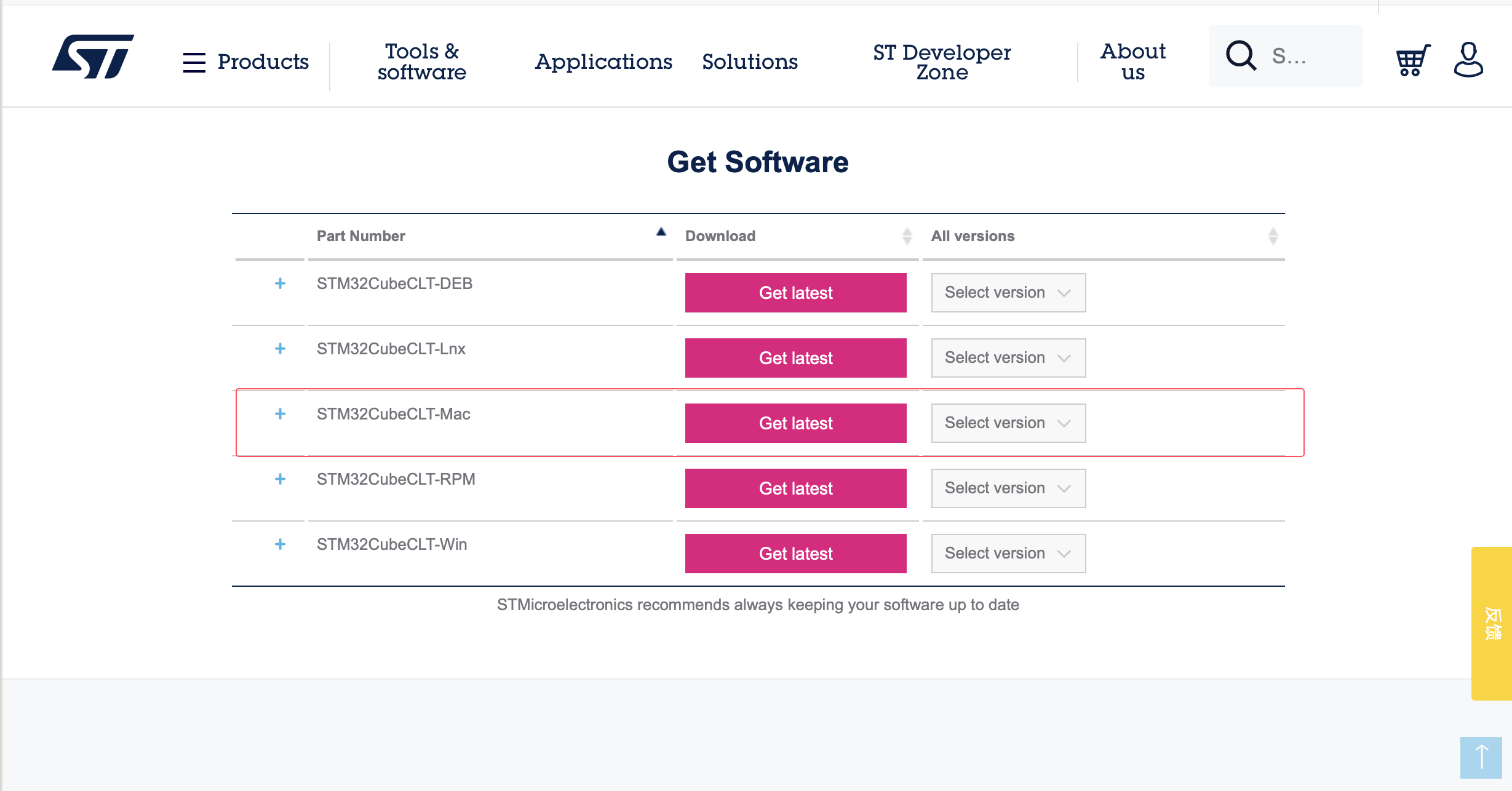Click the search magnifier icon
The height and width of the screenshot is (791, 1512).
(1241, 56)
